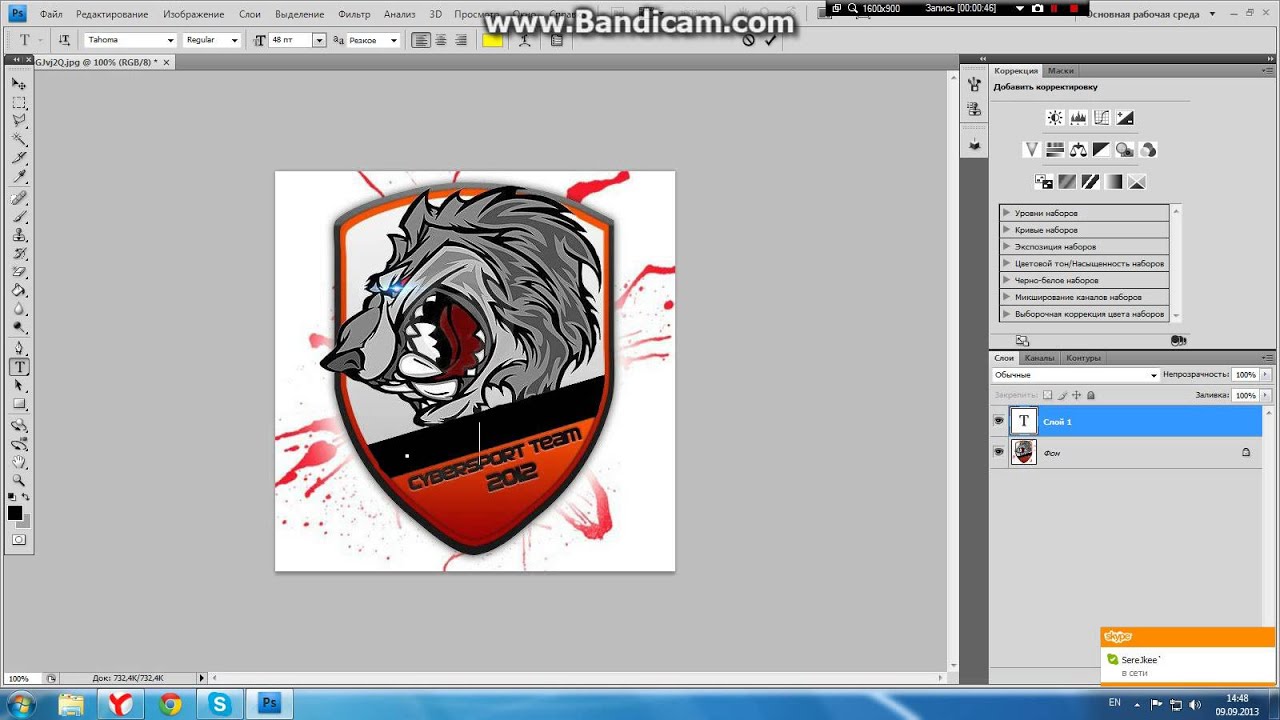Select the Lasso tool
Viewport: 1280px width, 720px height.
19,121
